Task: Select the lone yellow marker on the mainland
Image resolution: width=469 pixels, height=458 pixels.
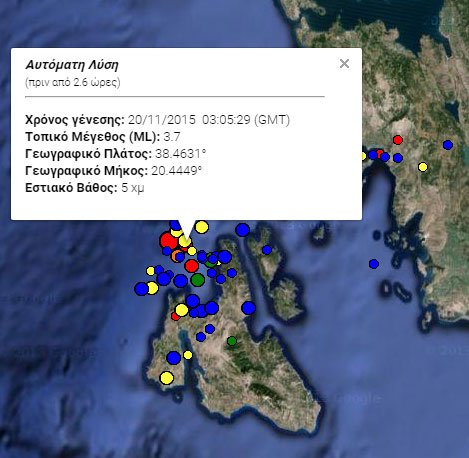Action: 423,167
